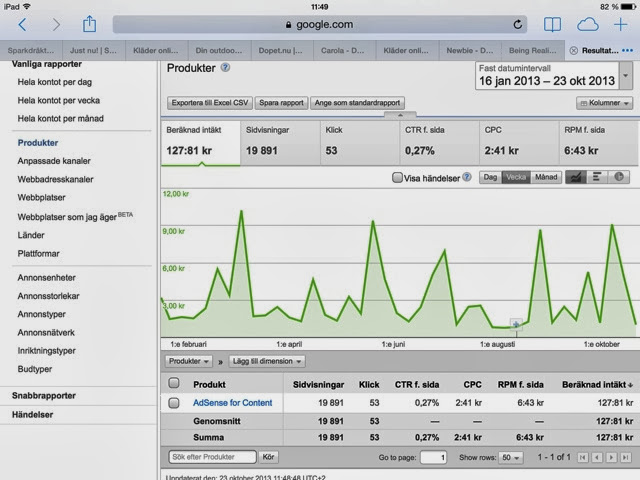Collapse the metrics panel arrow handle
This screenshot has width=640, height=480.
click(x=400, y=115)
